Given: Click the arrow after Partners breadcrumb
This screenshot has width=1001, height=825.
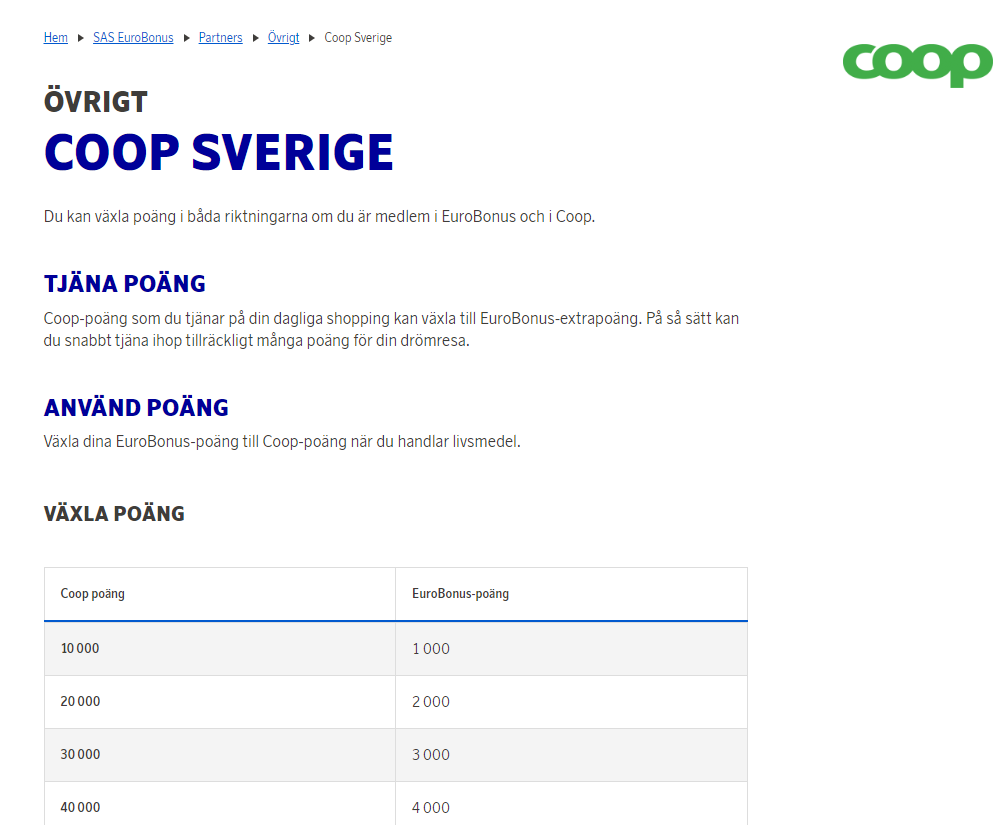Looking at the screenshot, I should 256,38.
